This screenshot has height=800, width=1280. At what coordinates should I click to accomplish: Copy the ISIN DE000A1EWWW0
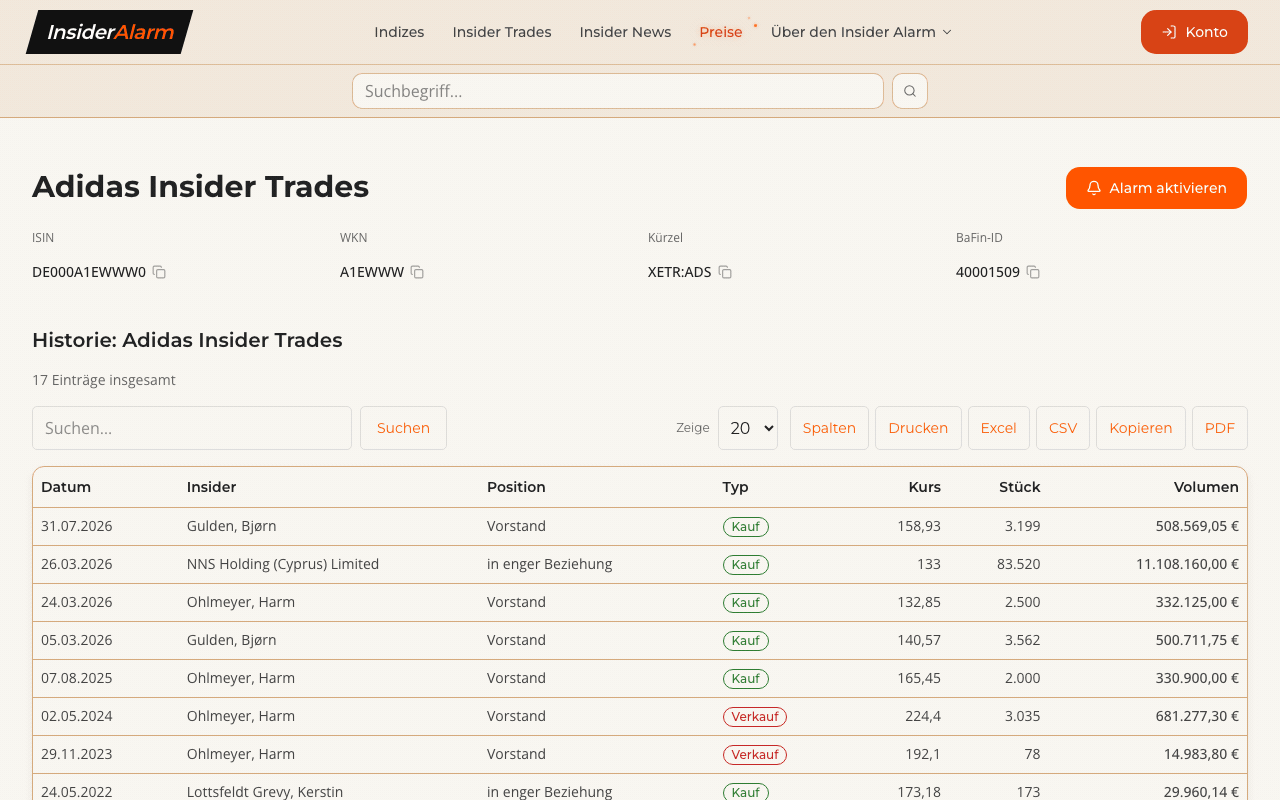(x=159, y=272)
